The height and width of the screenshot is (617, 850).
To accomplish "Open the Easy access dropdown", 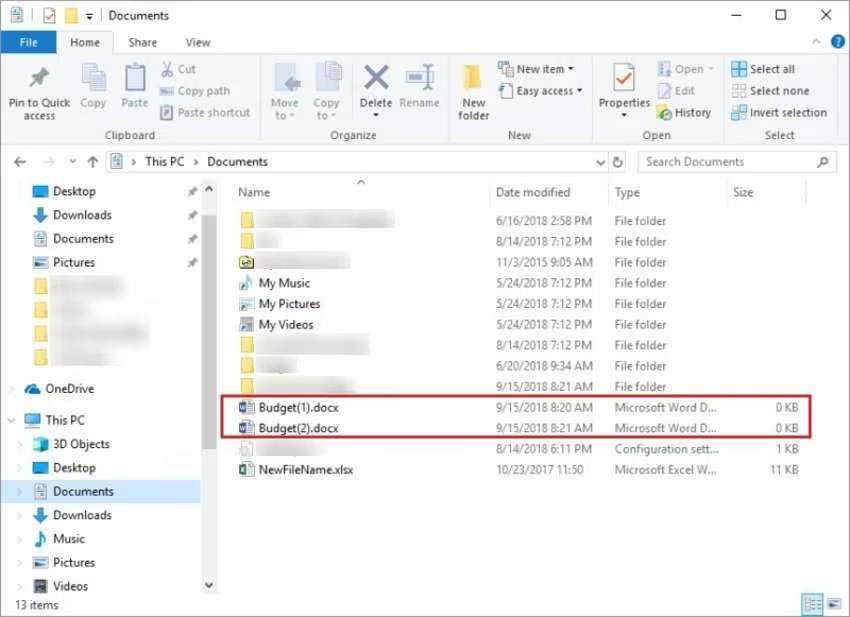I will pyautogui.click(x=548, y=91).
